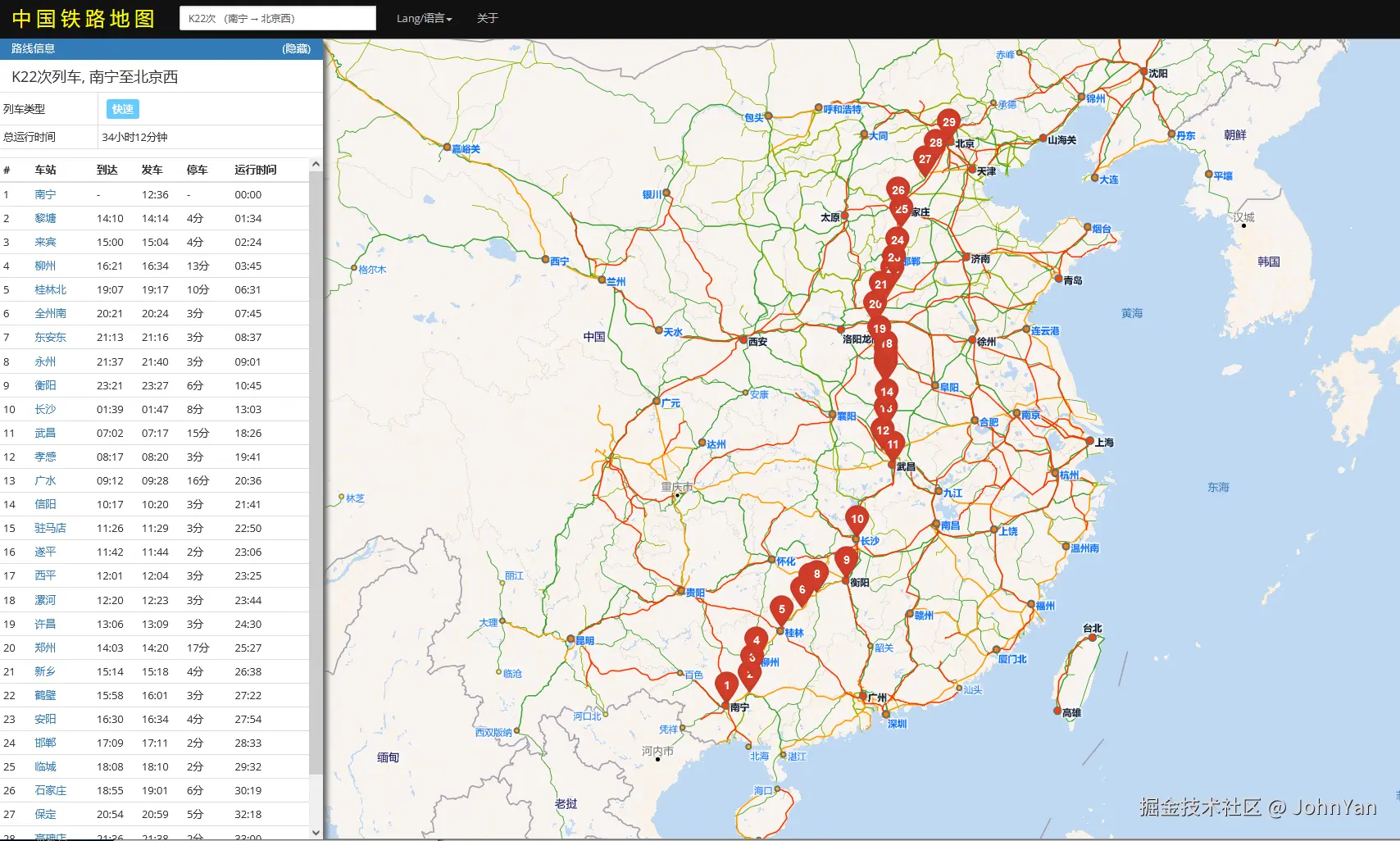Click map marker number 12
This screenshot has height=841, width=1400.
[x=883, y=431]
